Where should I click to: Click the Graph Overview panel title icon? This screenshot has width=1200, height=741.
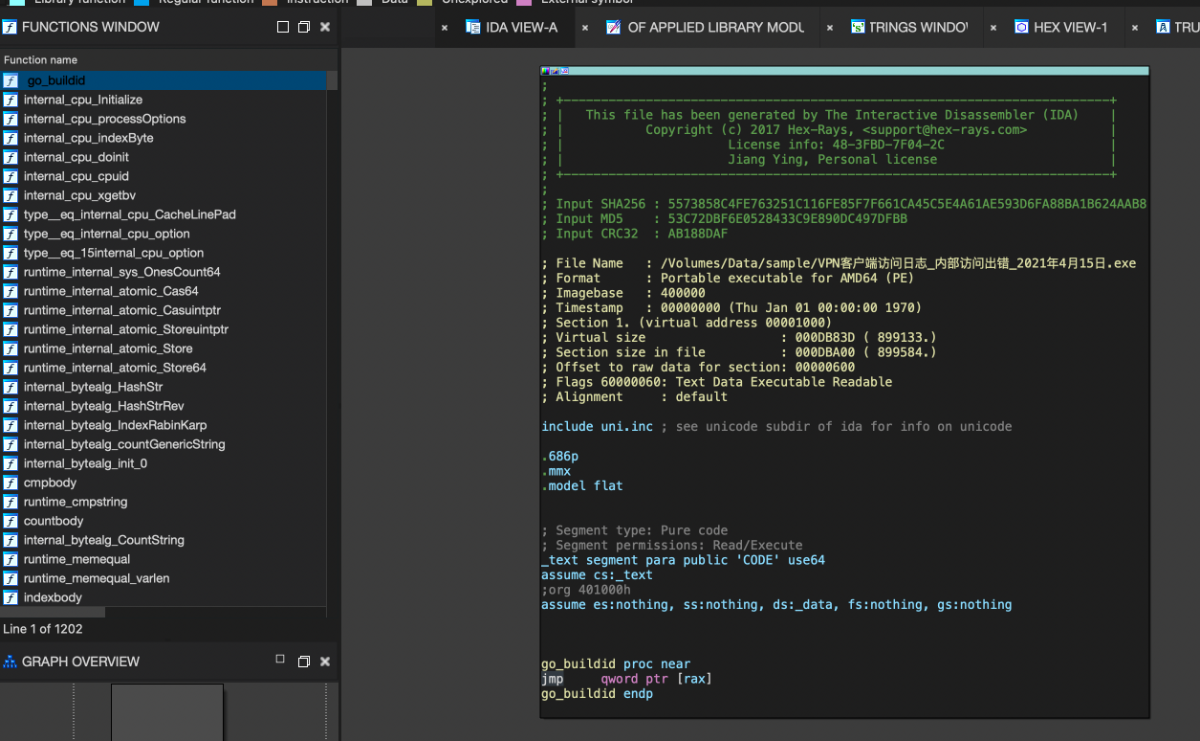(x=10, y=662)
